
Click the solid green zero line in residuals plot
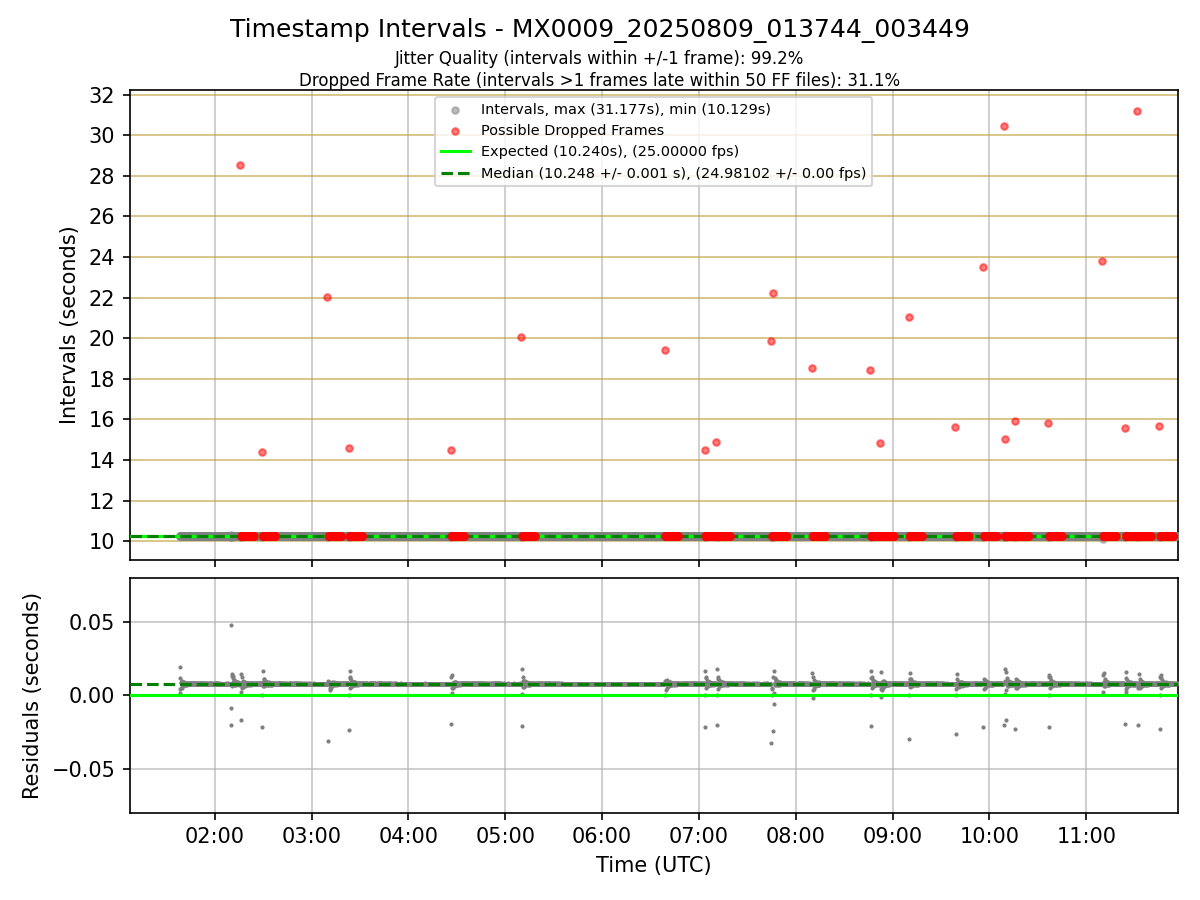point(653,695)
